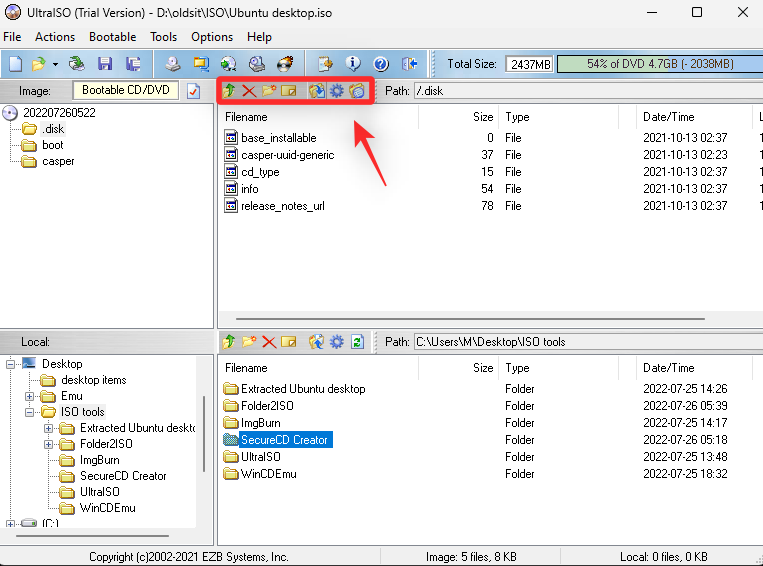
Task: Click the Add files icon in Local toolbar
Action: [x=317, y=342]
